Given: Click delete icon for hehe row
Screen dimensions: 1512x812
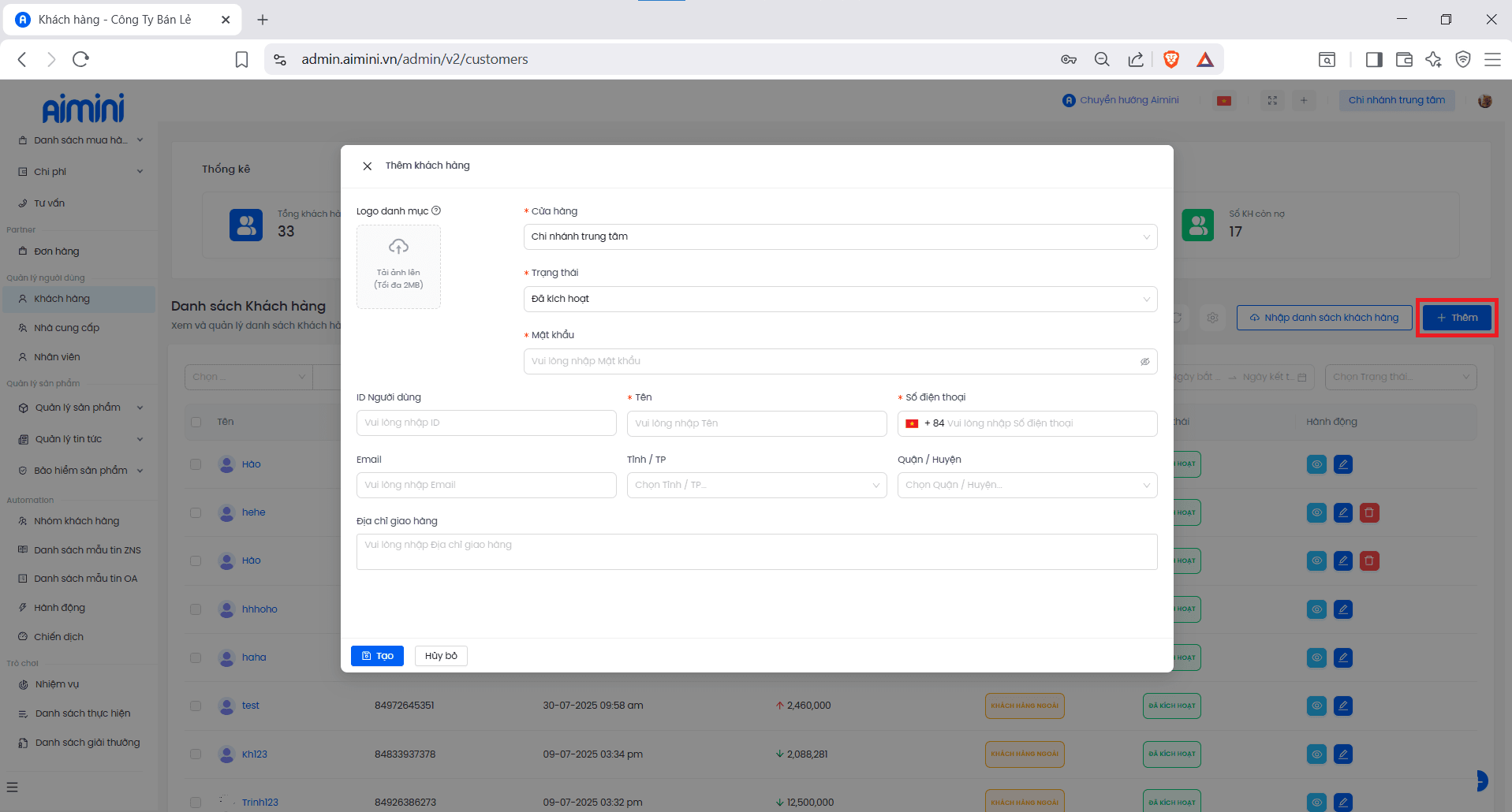Looking at the screenshot, I should [1369, 512].
